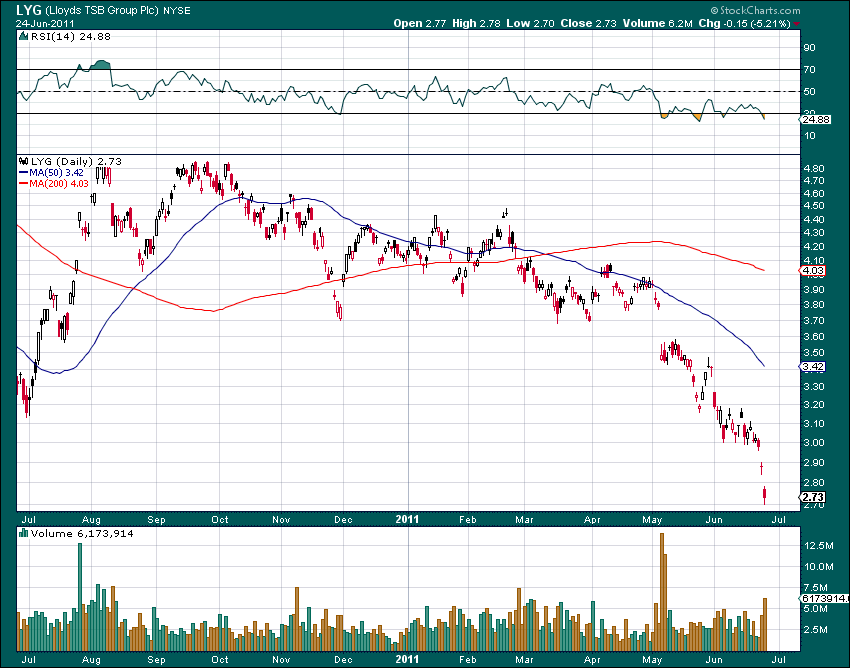Click the 'MA(200) 4.03' legend text
This screenshot has width=850, height=668.
pos(59,184)
